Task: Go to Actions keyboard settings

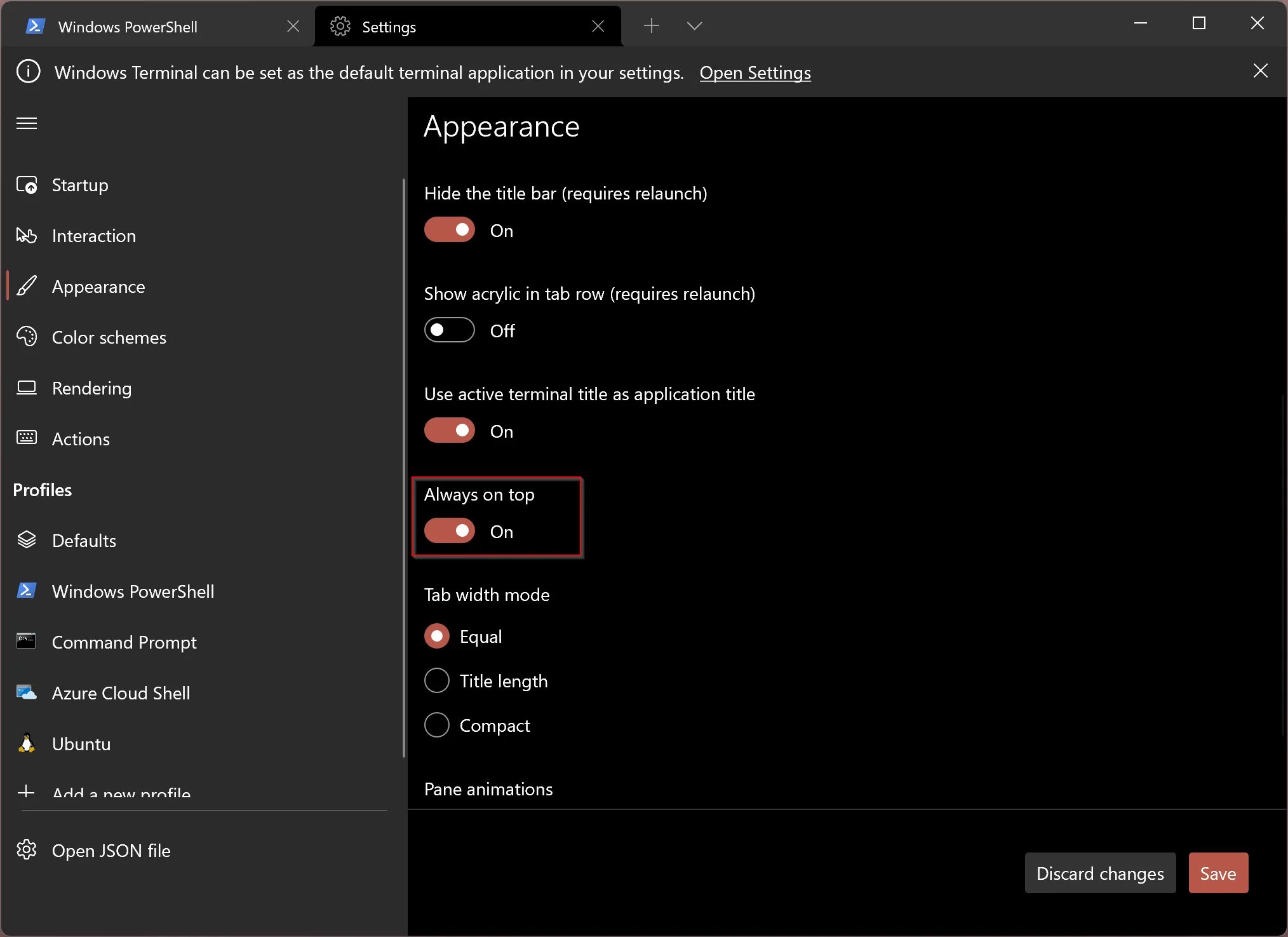Action: pos(81,439)
